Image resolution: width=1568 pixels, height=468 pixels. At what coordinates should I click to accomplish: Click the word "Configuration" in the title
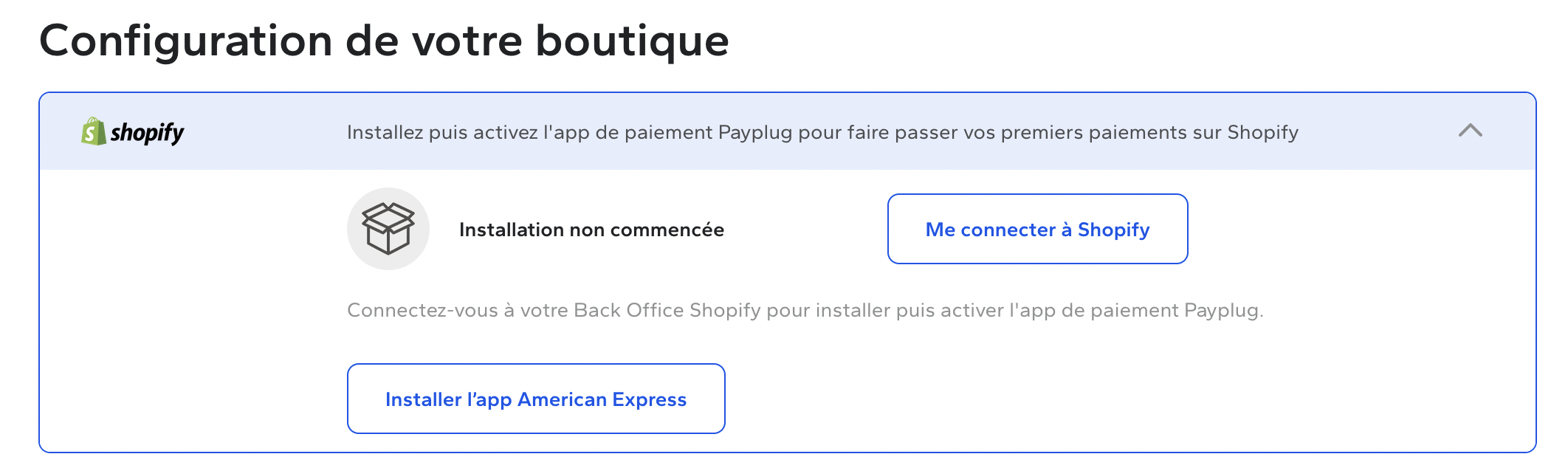coord(186,41)
